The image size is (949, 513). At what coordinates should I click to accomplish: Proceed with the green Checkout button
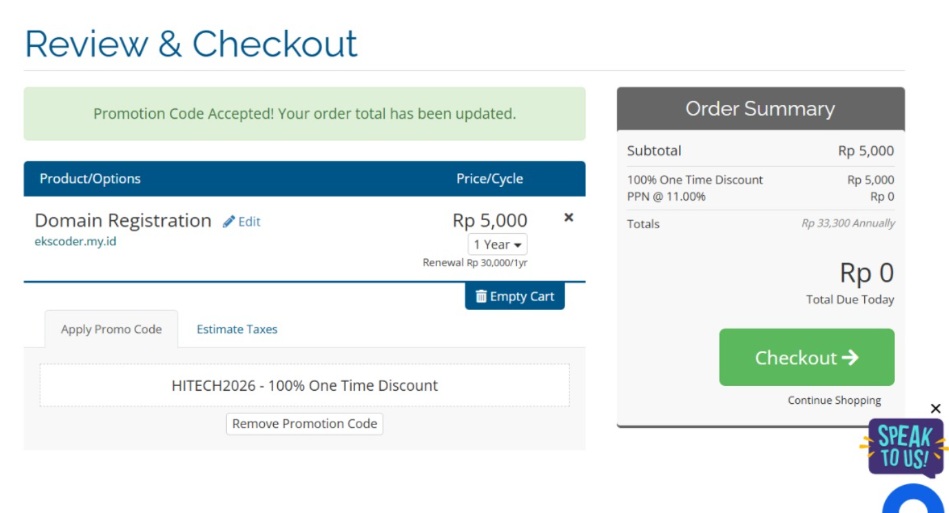click(807, 357)
